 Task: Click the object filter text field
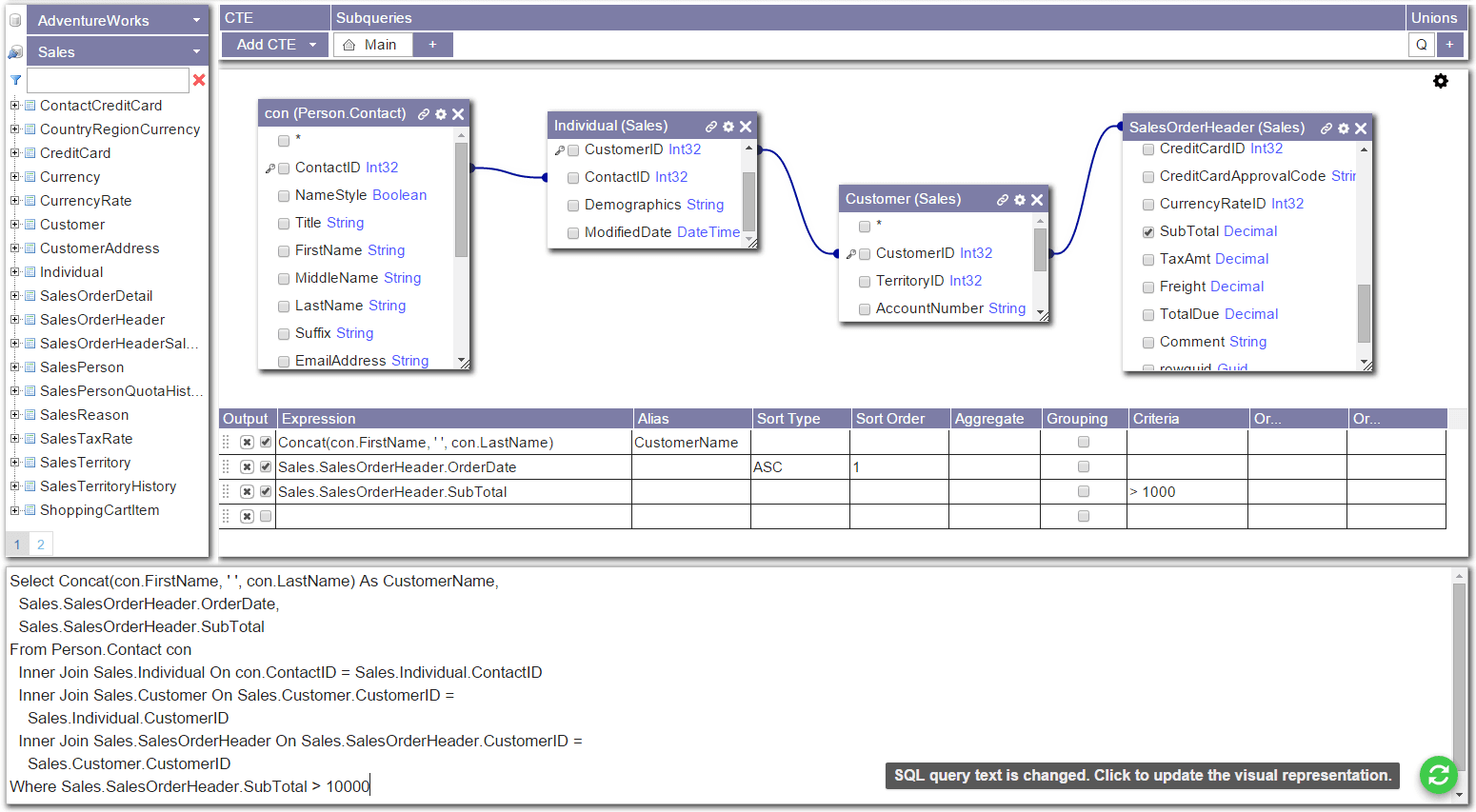point(108,80)
